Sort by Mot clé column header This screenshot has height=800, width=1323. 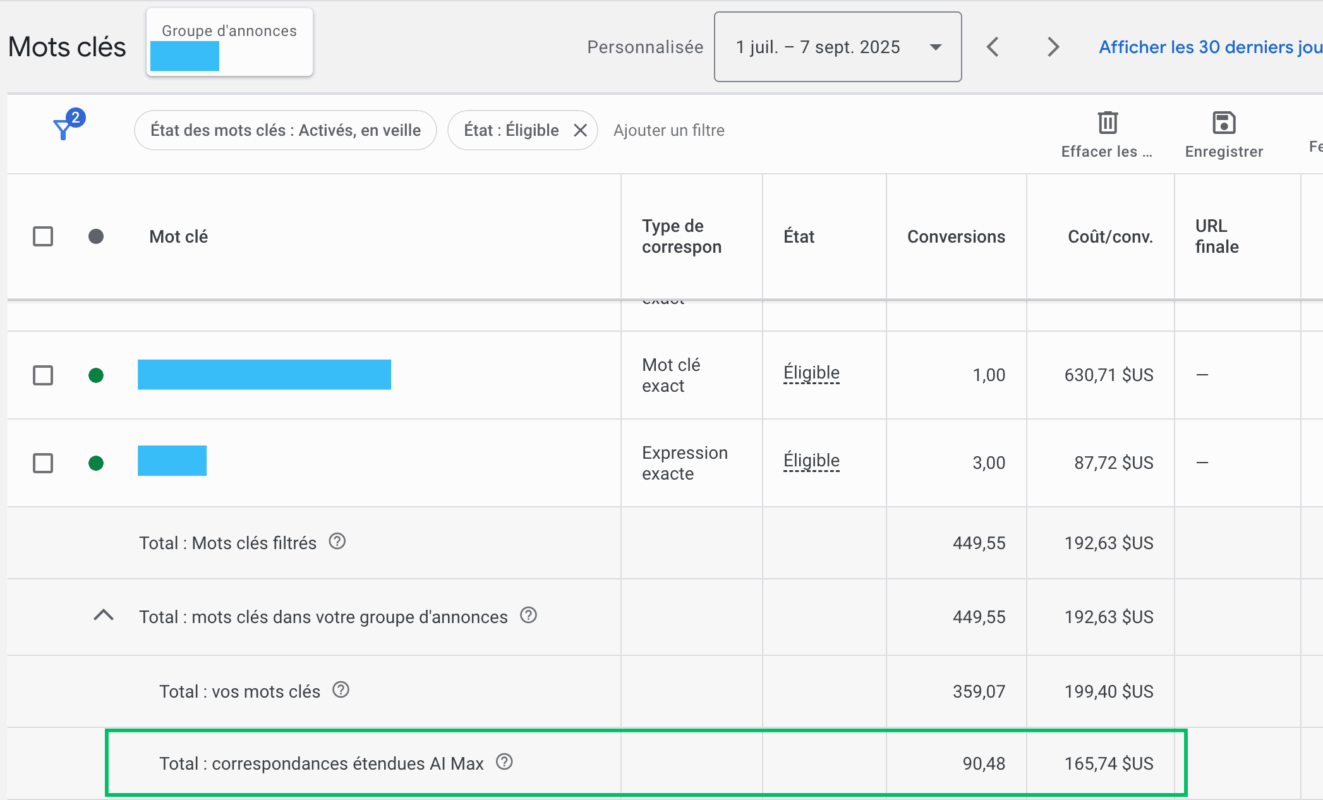click(179, 236)
